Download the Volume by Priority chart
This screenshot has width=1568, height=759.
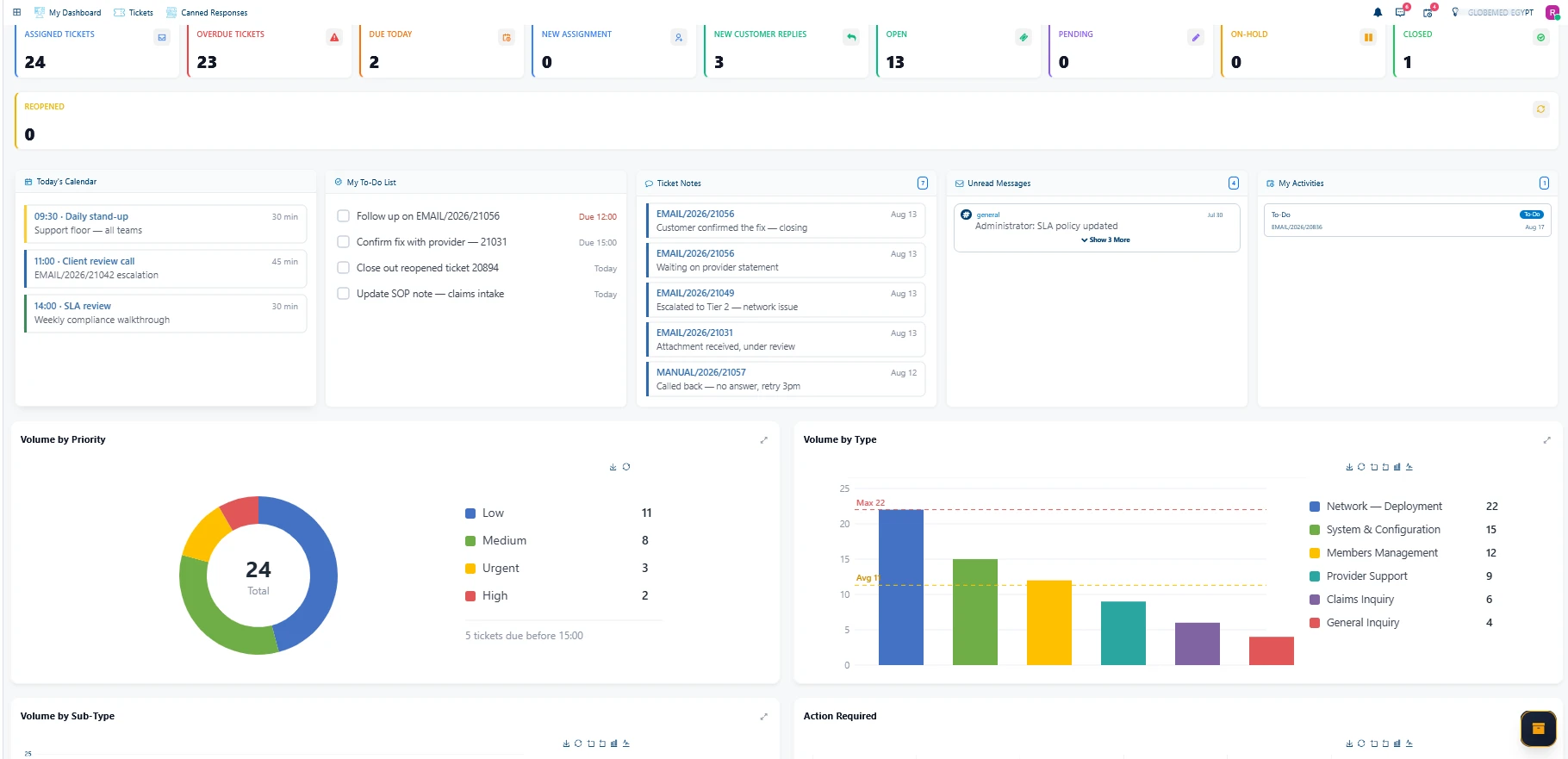pyautogui.click(x=613, y=467)
